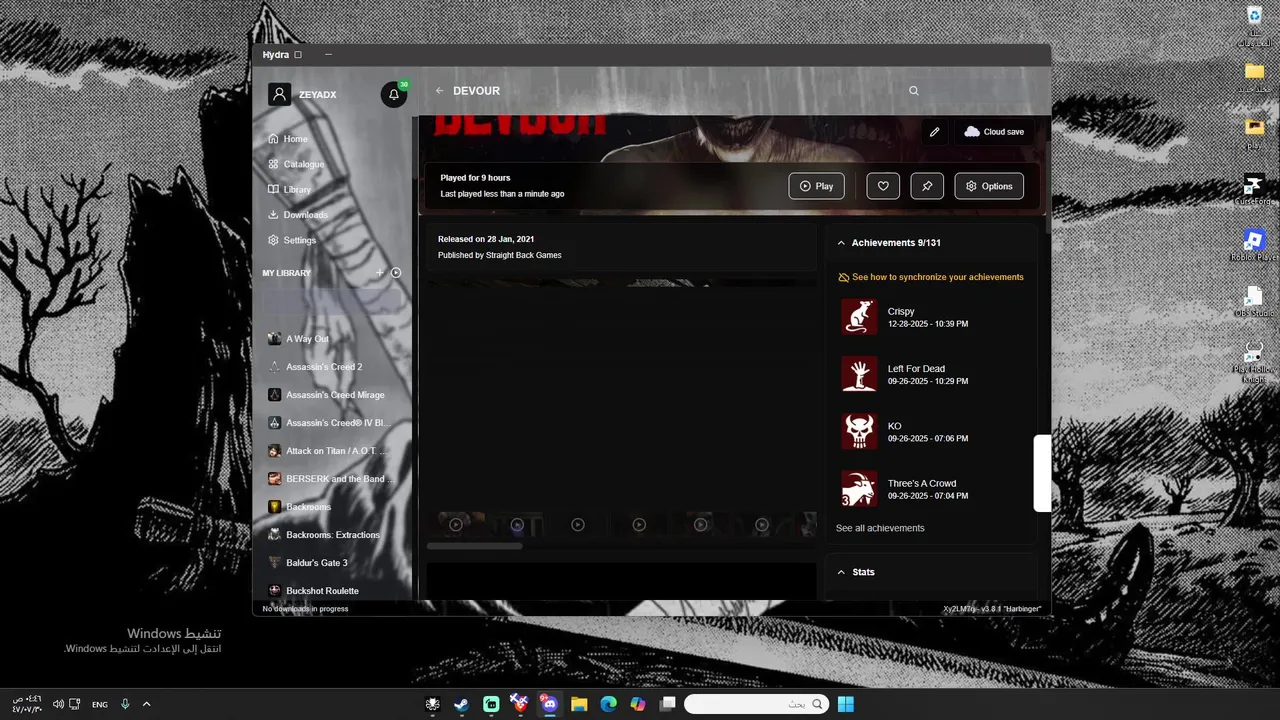The image size is (1280, 720).
Task: Open the Options button
Action: [x=989, y=186]
